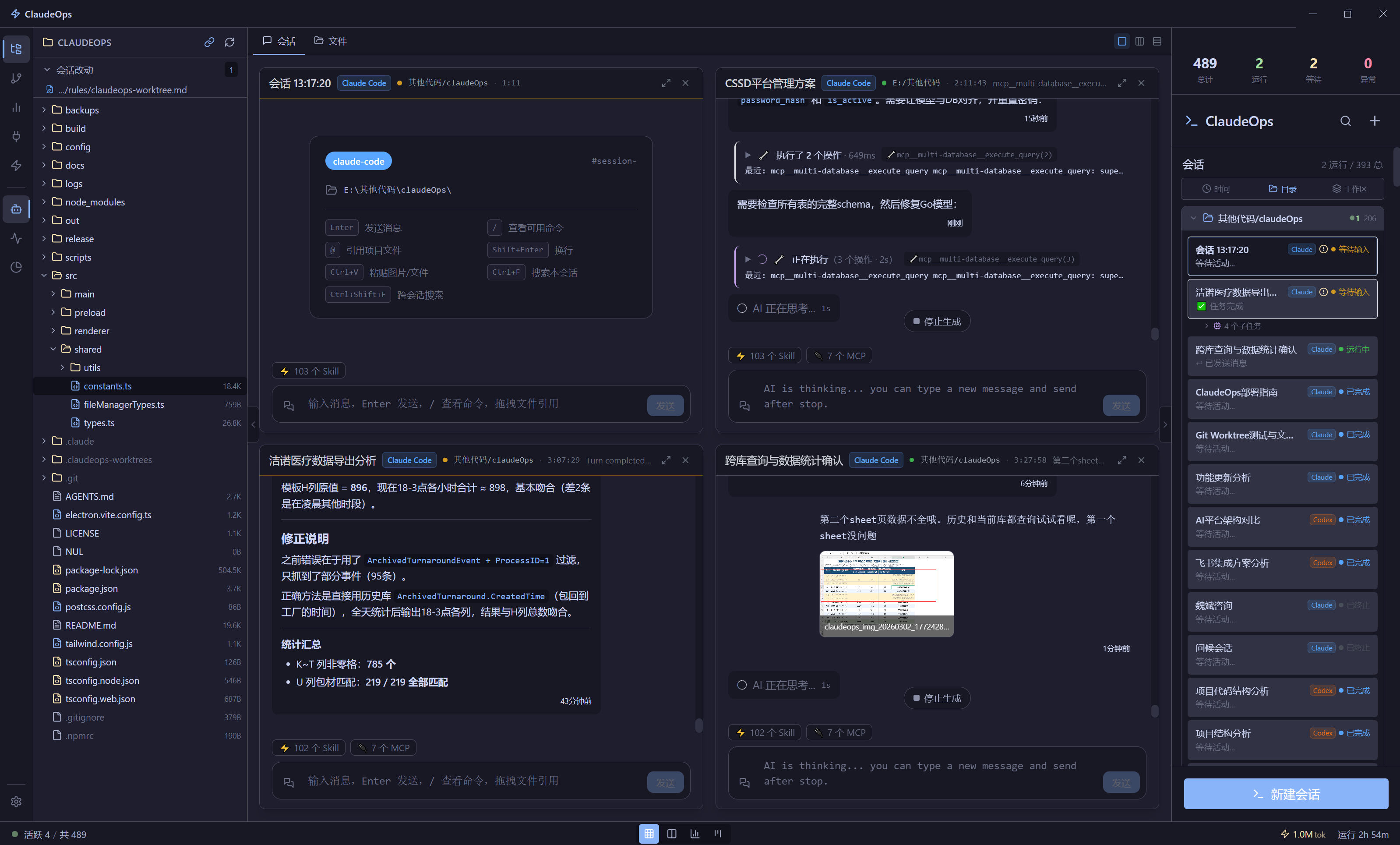Image resolution: width=1400 pixels, height=845 pixels.
Task: Click the search icon in ClaudeOps panel
Action: pos(1345,121)
